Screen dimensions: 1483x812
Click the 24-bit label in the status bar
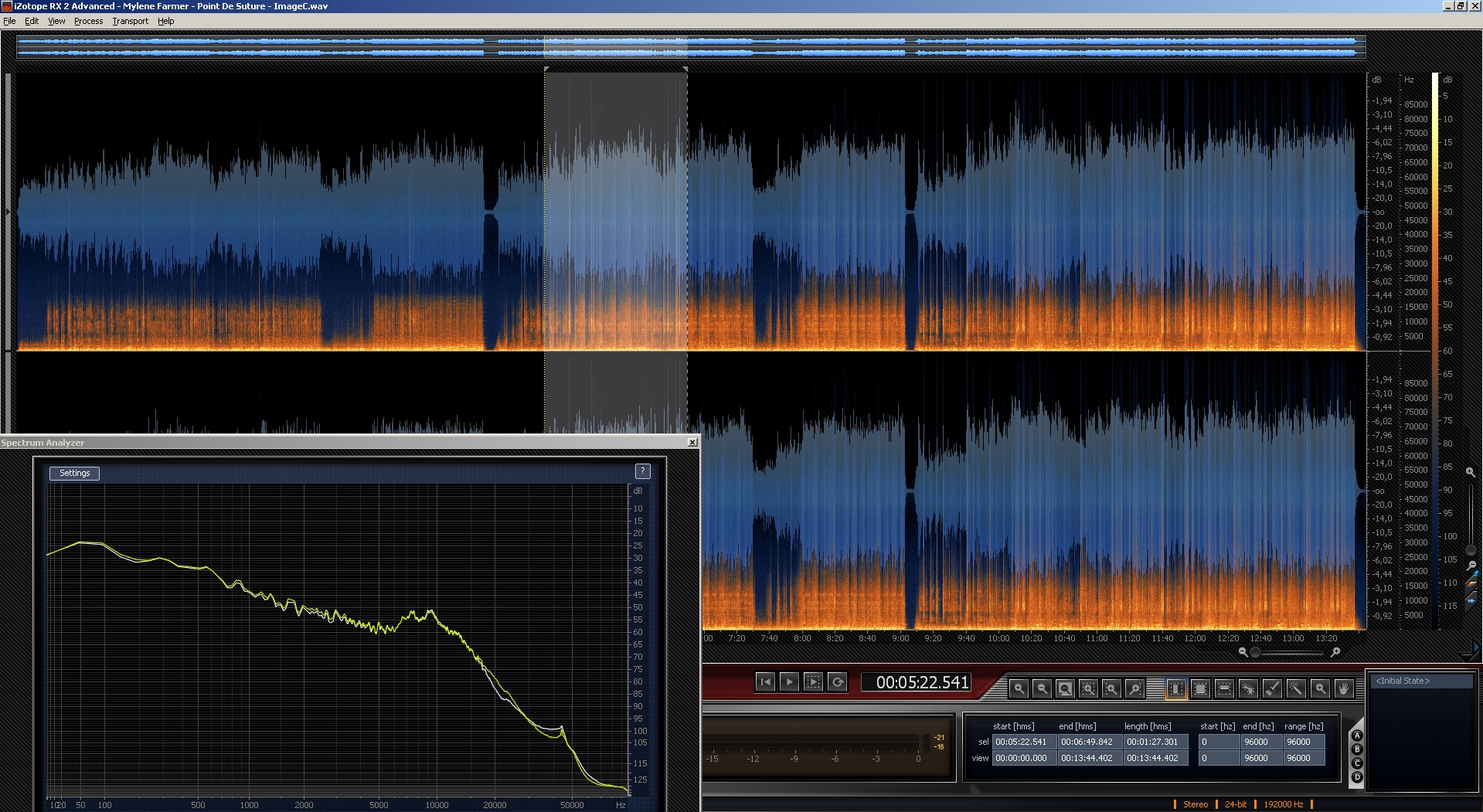click(1236, 804)
